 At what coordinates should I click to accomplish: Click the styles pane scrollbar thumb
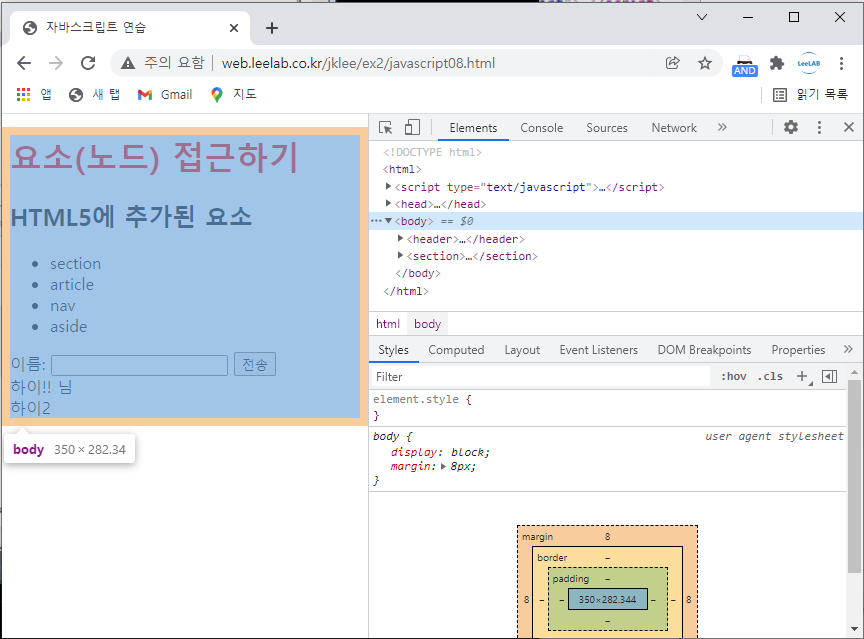(x=854, y=476)
